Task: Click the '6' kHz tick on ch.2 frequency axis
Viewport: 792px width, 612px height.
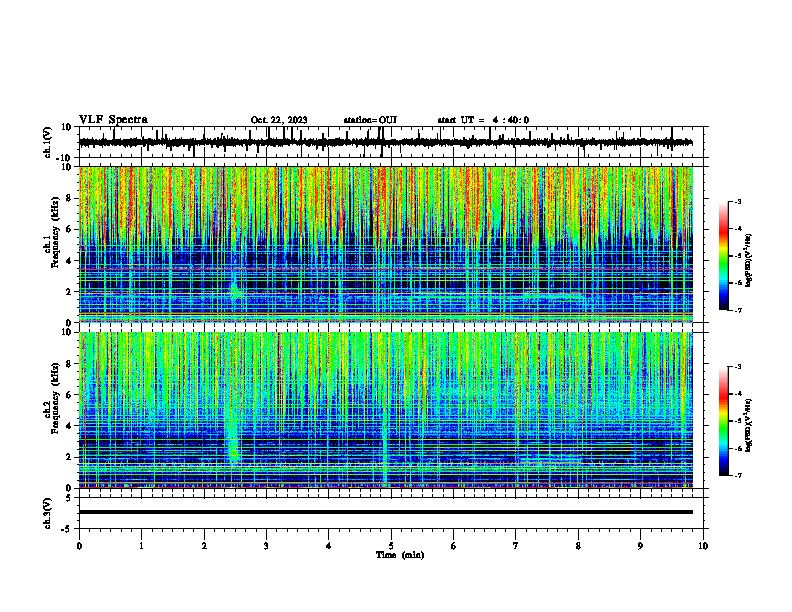Action: point(70,395)
